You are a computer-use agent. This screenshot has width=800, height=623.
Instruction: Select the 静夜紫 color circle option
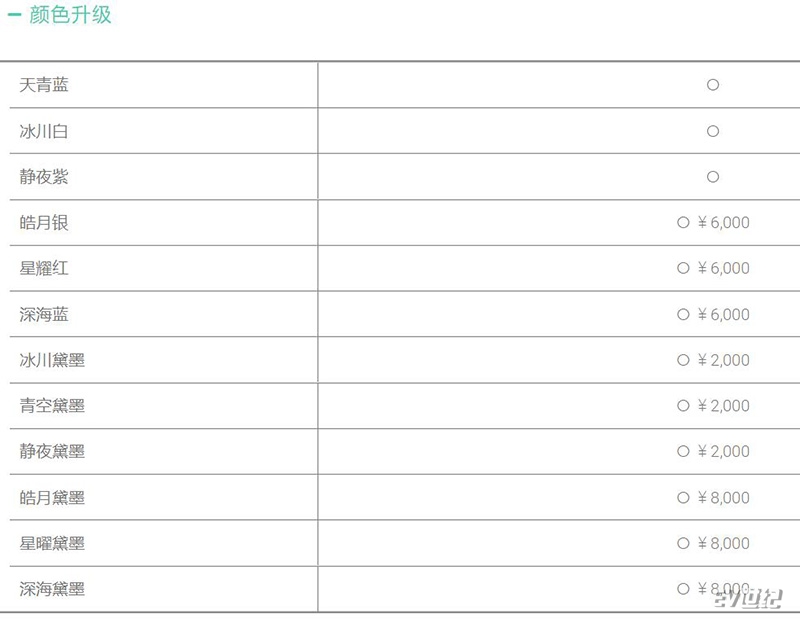point(713,177)
